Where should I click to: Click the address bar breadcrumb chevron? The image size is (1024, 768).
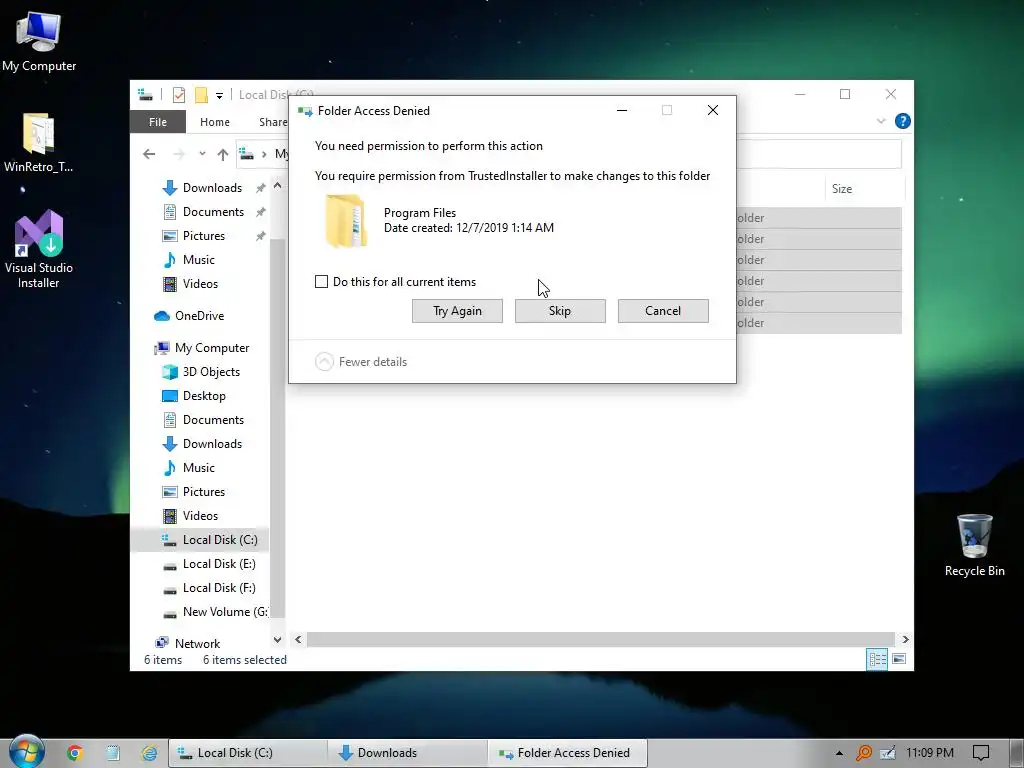point(264,154)
